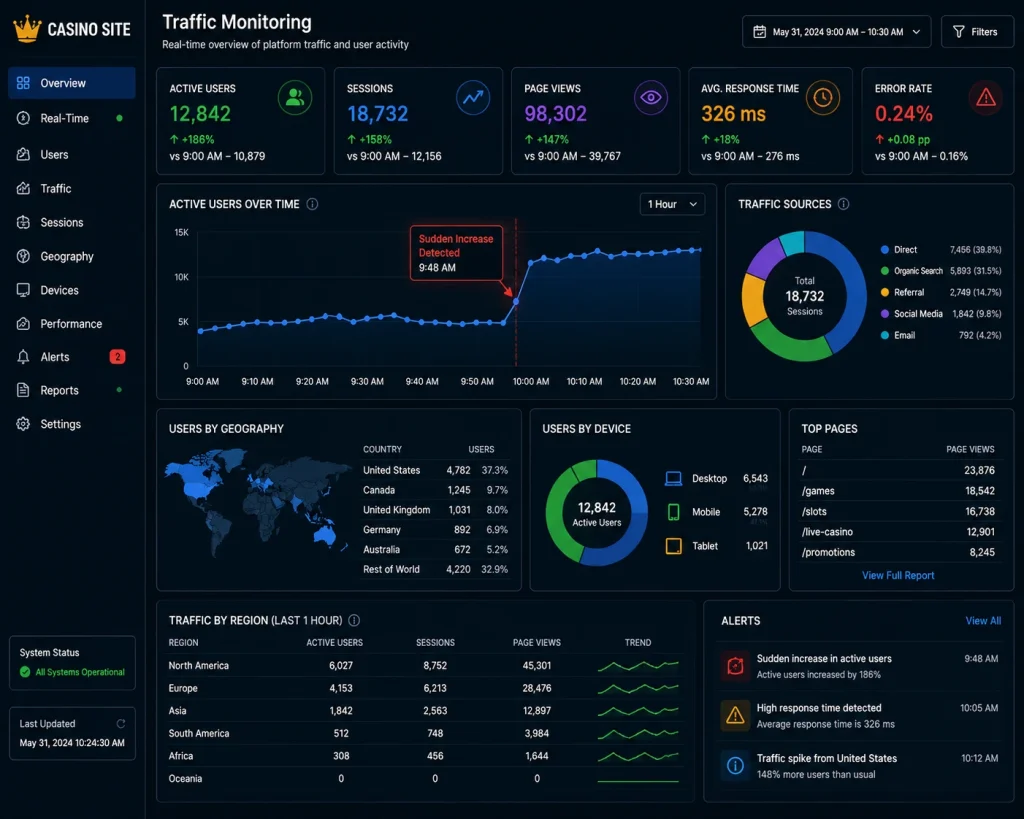The width and height of the screenshot is (1024, 819).
Task: Click the Page Views eye icon
Action: pyautogui.click(x=650, y=98)
